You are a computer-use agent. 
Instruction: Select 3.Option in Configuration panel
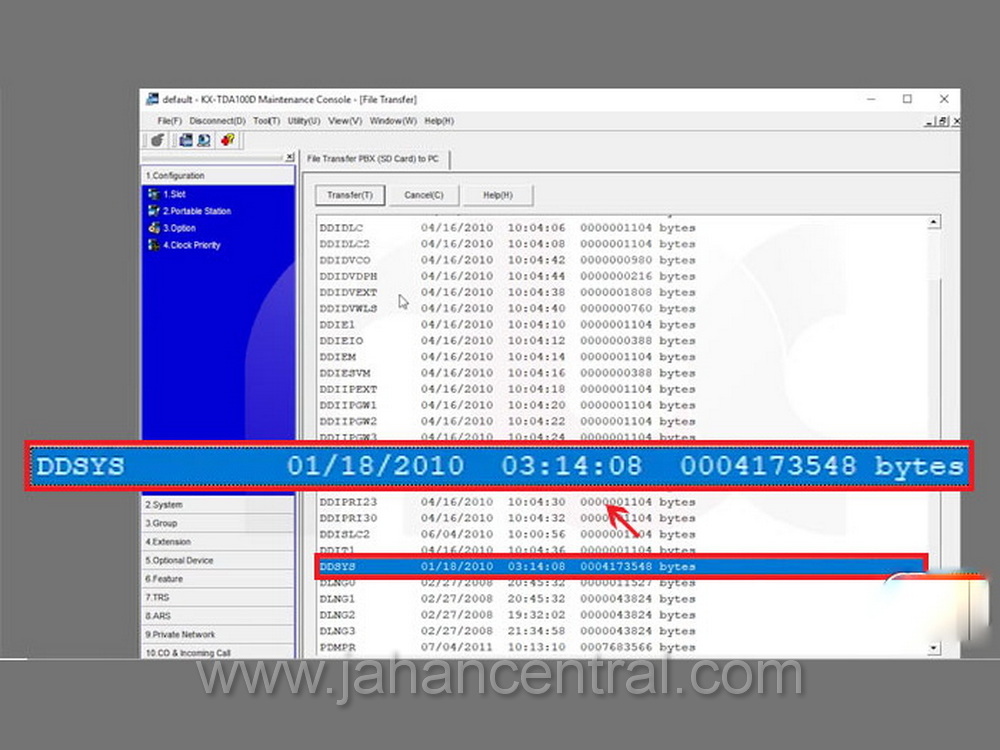tap(179, 228)
